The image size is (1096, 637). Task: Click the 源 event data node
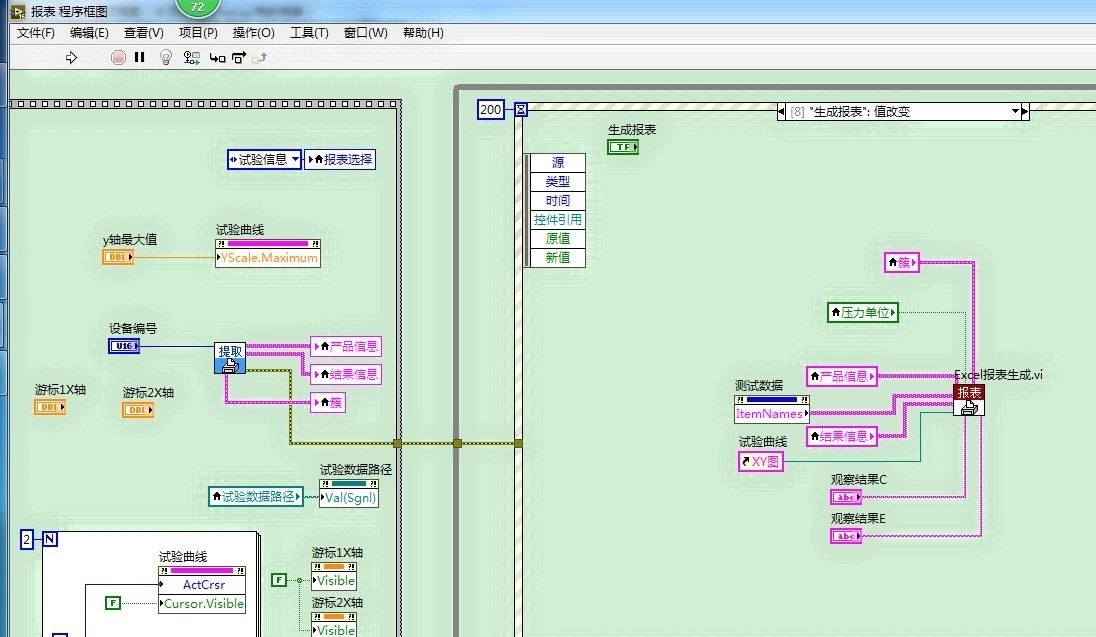[557, 162]
